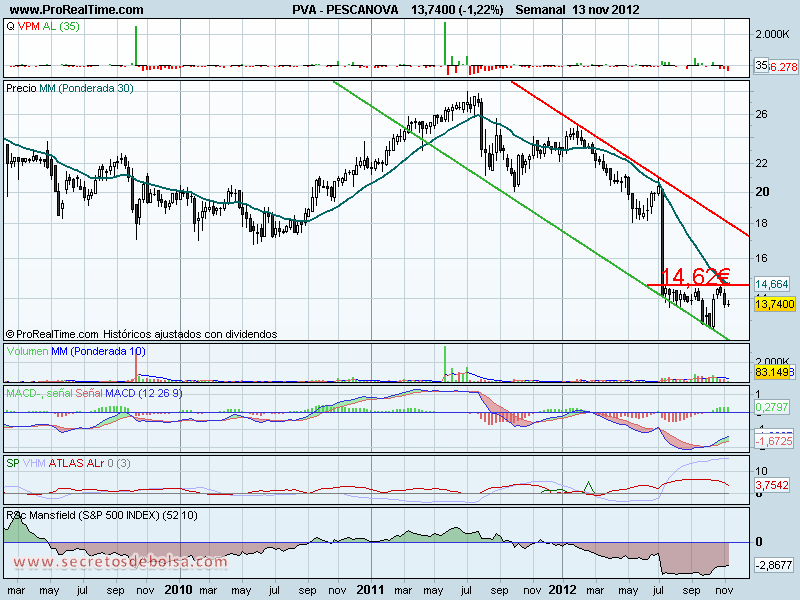Screen dimensions: 800x600
Task: Open the RSc Mansfield (S&P 500 INDEX) label
Action: (102, 515)
